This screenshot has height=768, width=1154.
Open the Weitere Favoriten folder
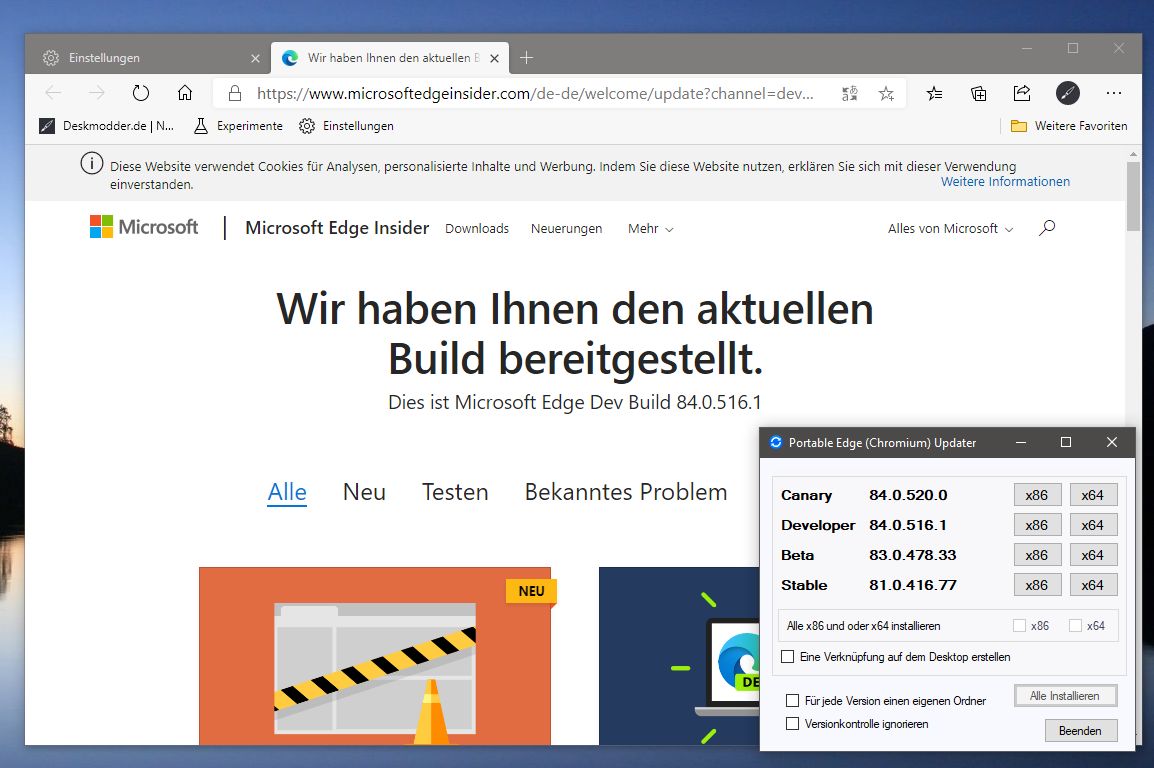point(1069,126)
